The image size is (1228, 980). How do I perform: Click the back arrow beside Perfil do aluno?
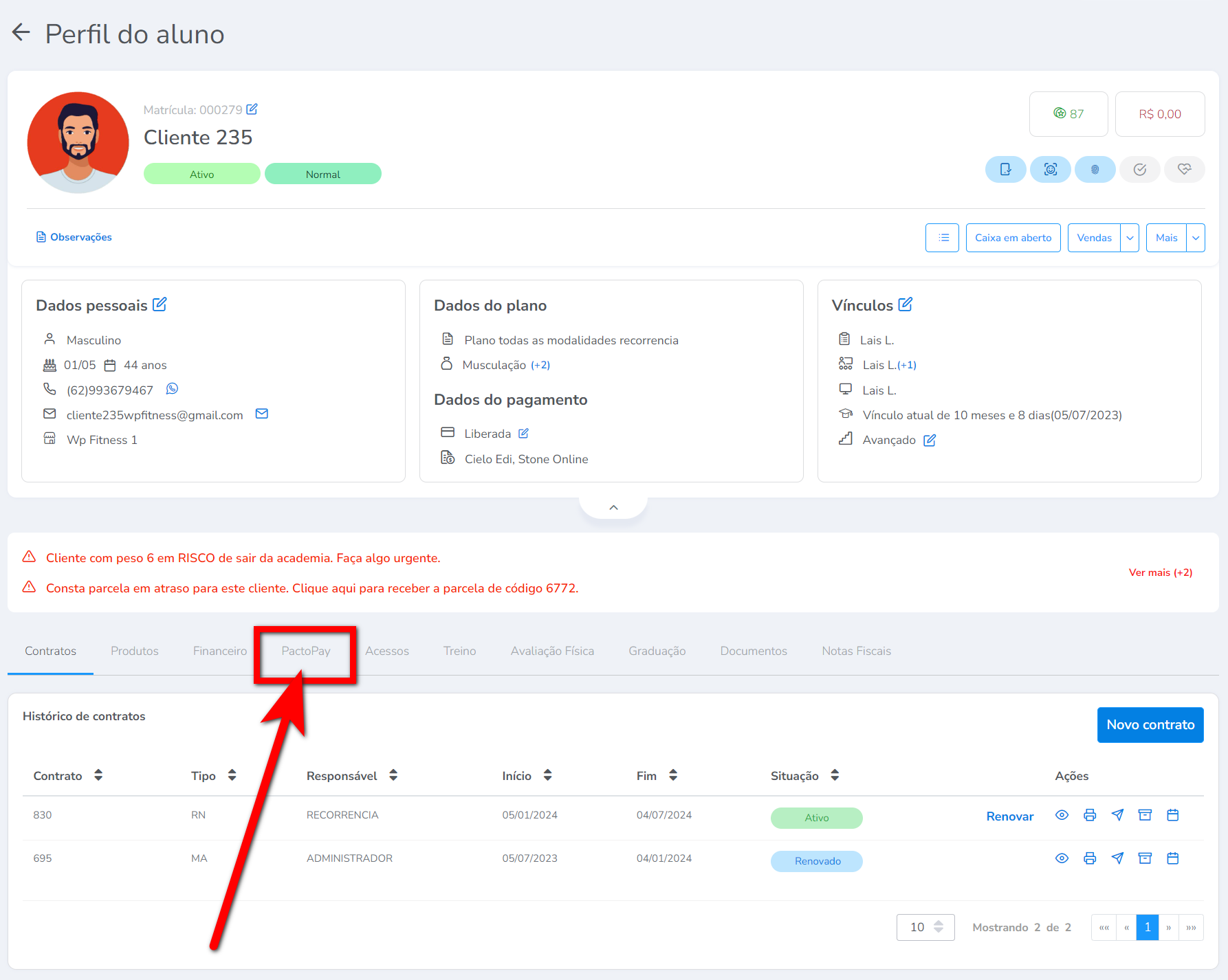(x=21, y=32)
